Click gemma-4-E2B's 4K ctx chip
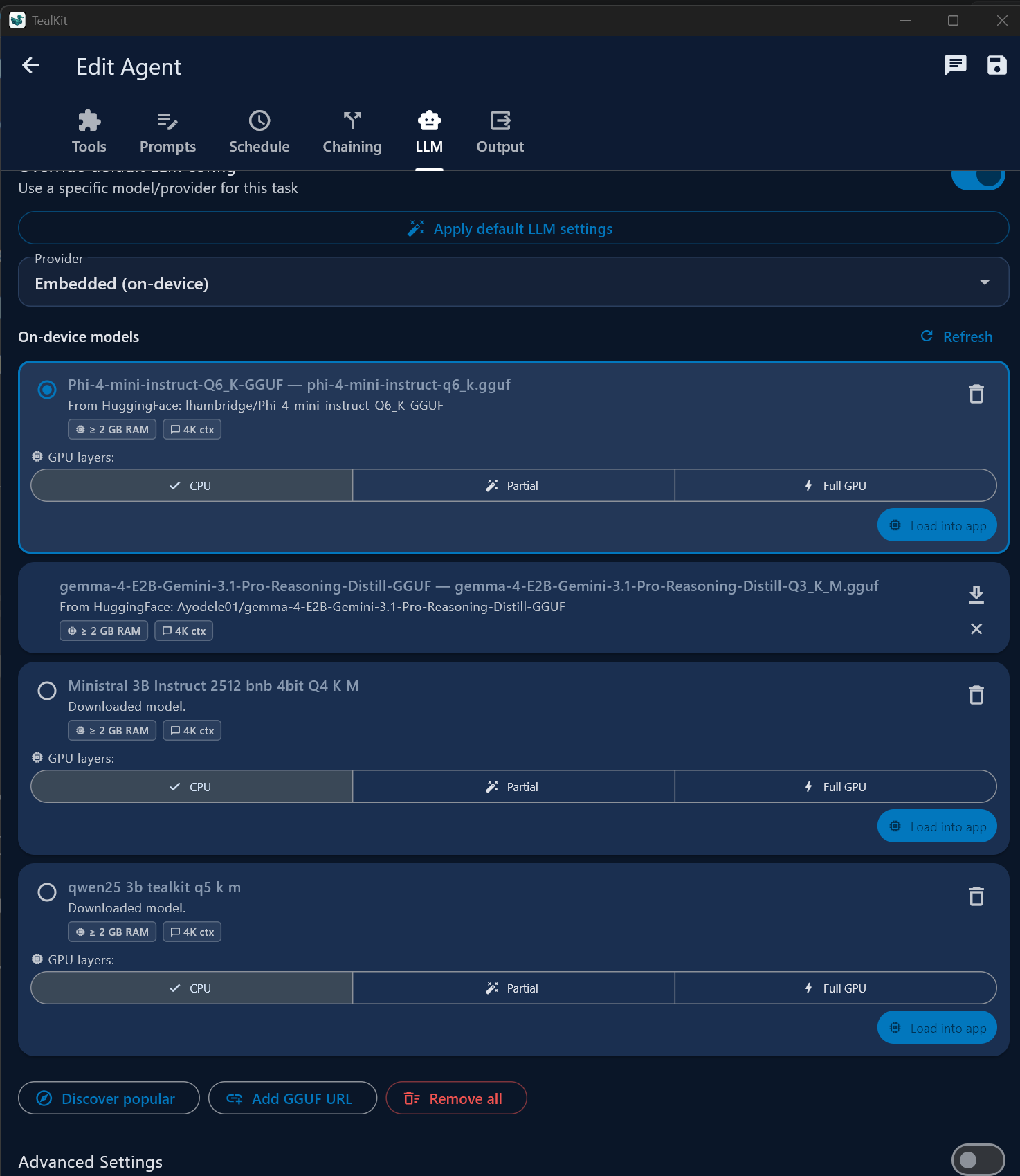This screenshot has width=1020, height=1176. pyautogui.click(x=183, y=631)
